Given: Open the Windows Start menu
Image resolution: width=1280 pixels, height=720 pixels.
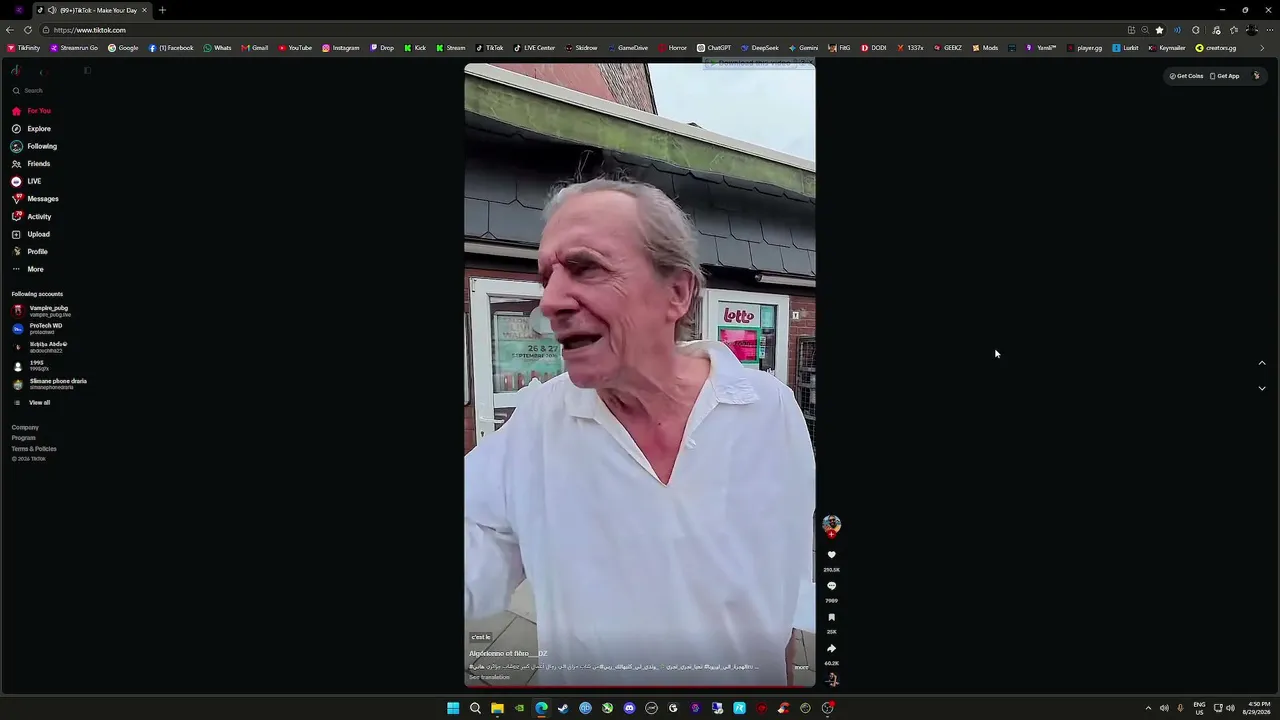Looking at the screenshot, I should (453, 708).
